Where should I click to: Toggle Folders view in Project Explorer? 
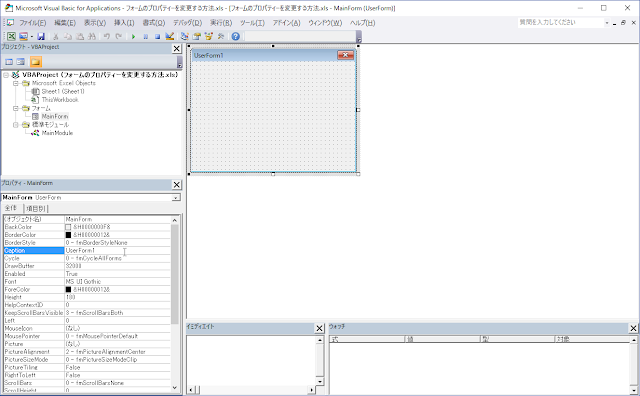(36, 62)
